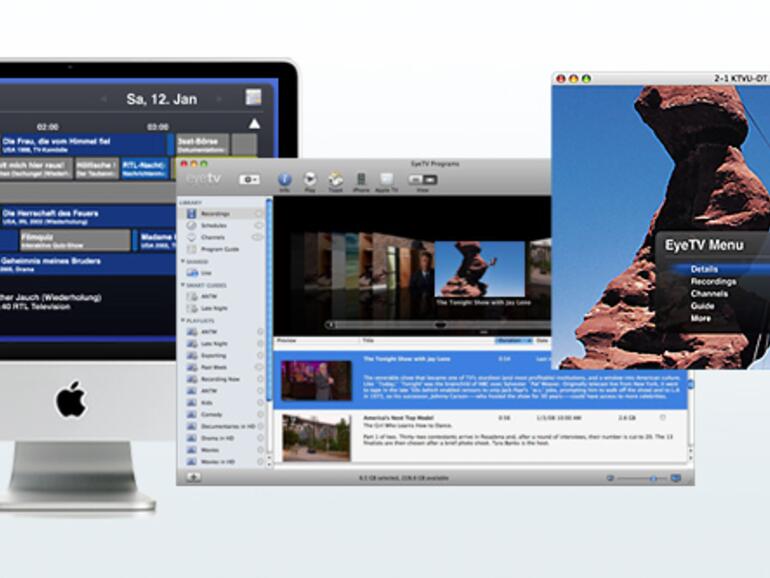
Task: Open the Exporting playlist
Action: [214, 356]
